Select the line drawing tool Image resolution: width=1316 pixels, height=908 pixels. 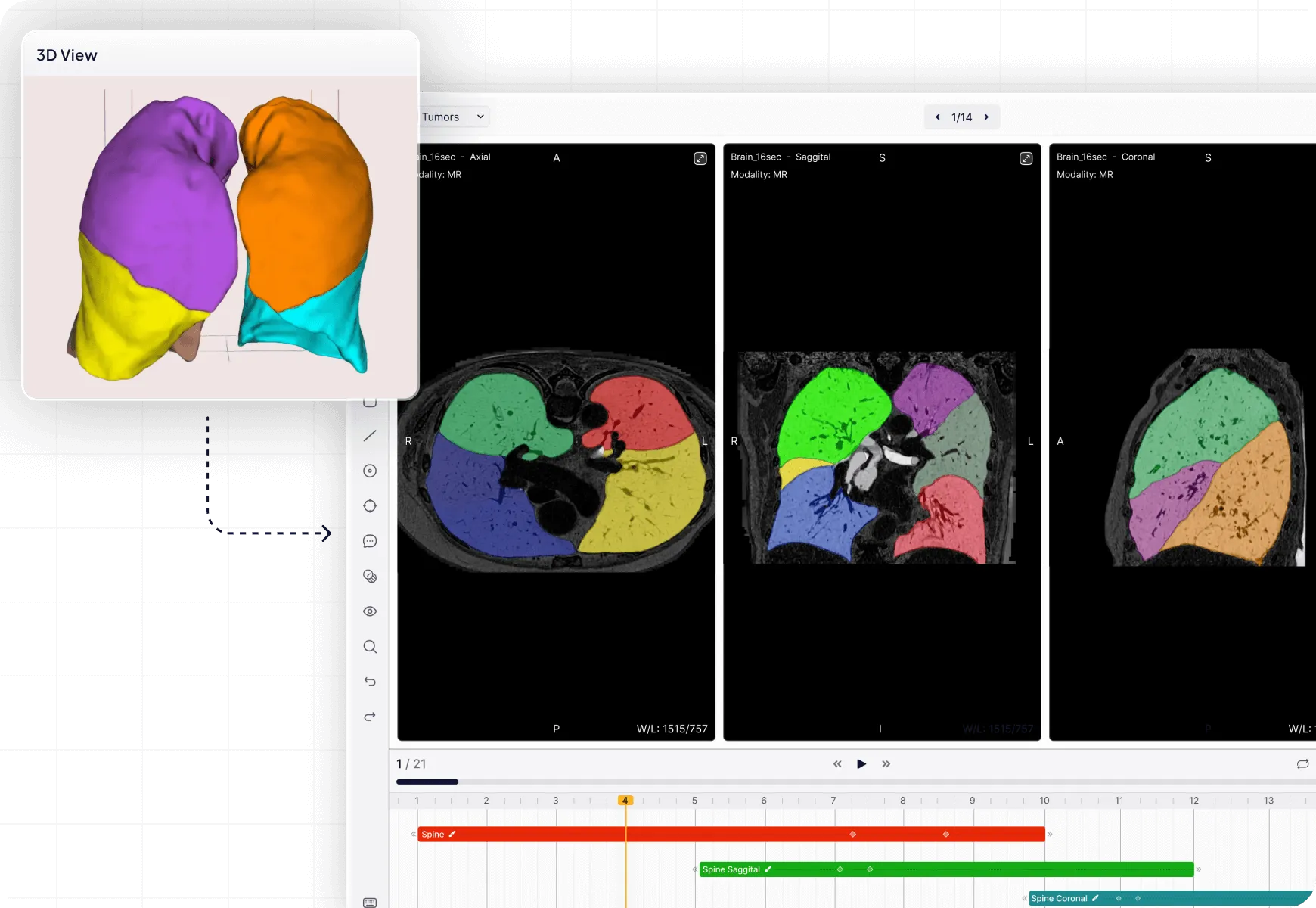pos(370,436)
